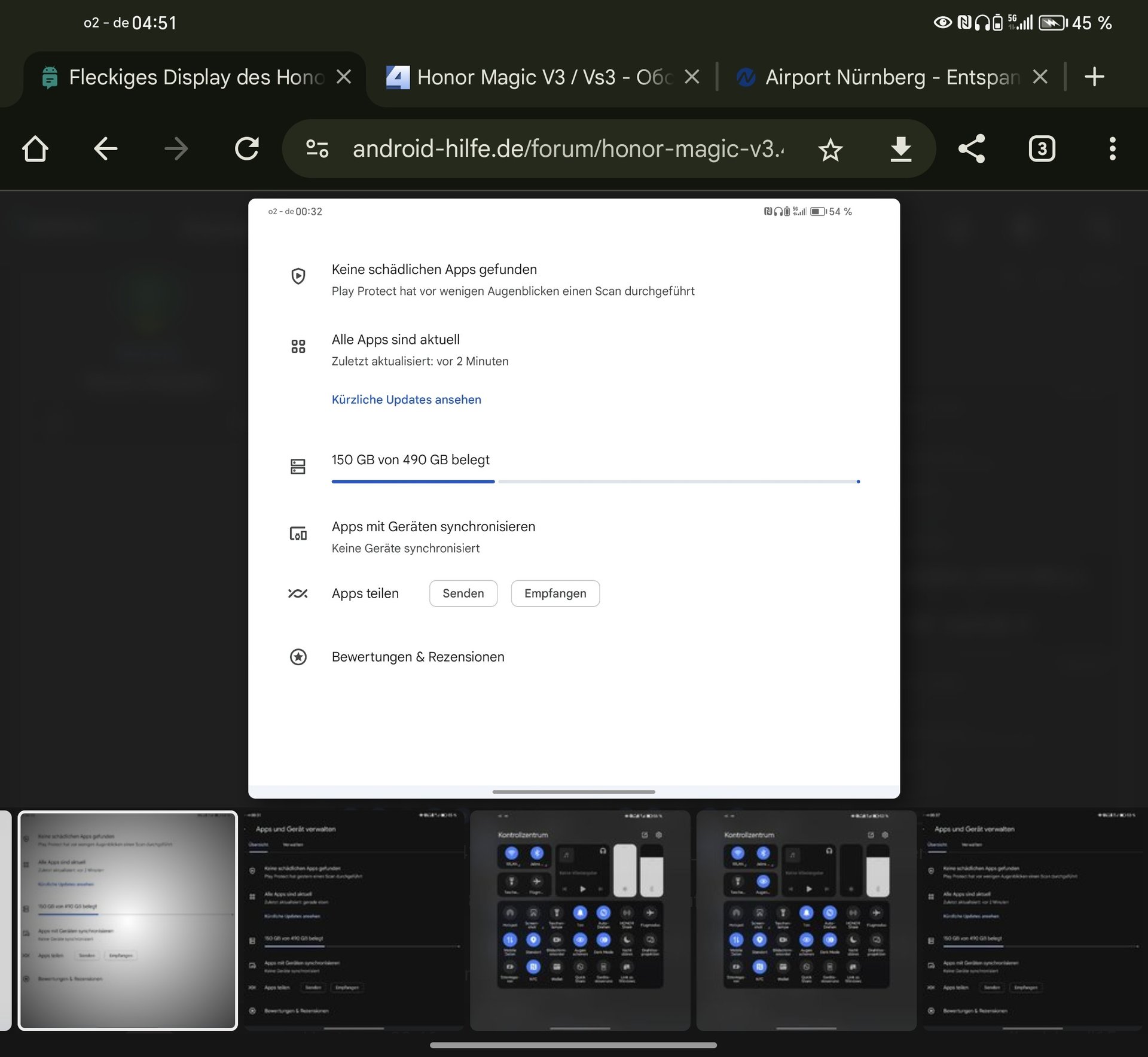Open the second Kontrollzentrum thumbnail
The image size is (1148, 1057).
point(806,920)
